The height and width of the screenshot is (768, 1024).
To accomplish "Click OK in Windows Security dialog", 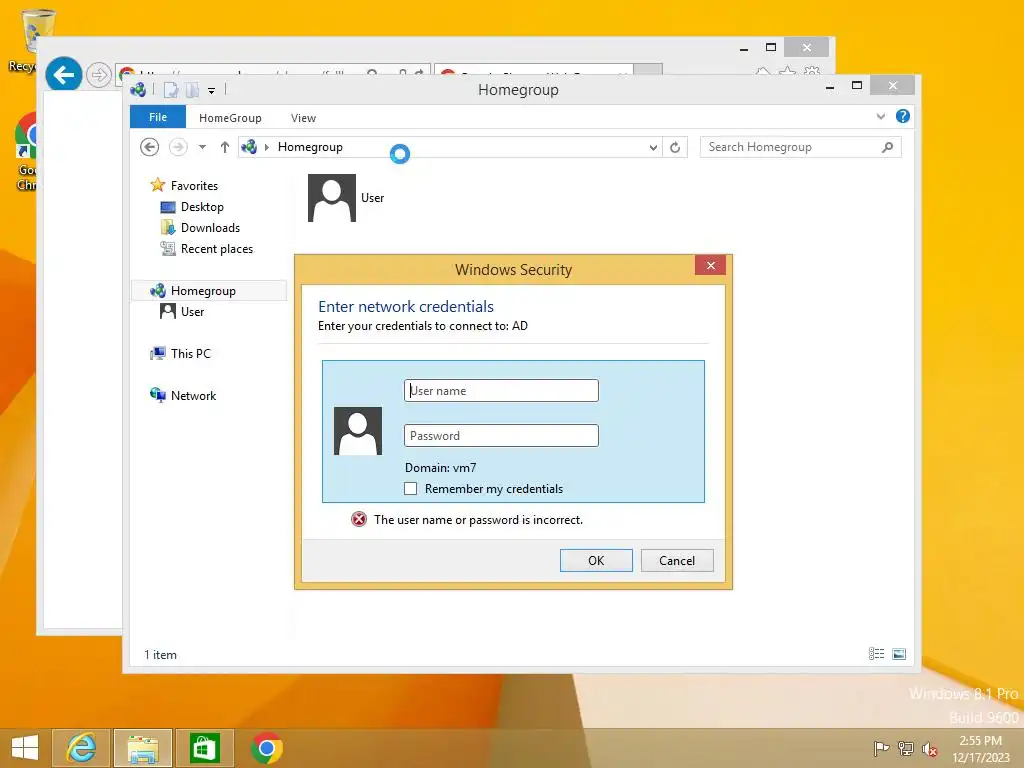I will (596, 560).
